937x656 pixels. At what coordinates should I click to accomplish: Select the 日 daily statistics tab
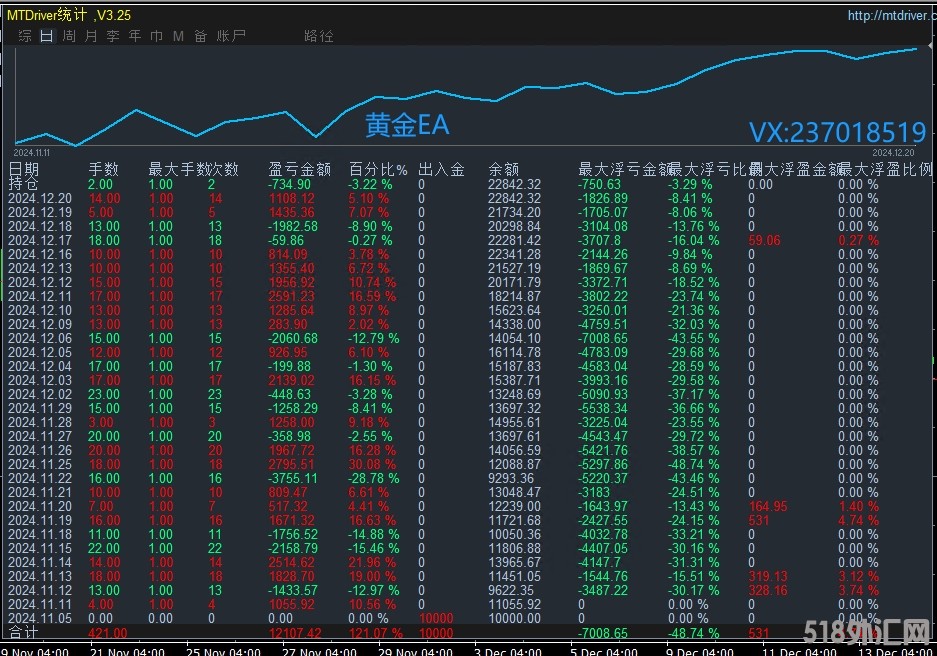coord(47,36)
